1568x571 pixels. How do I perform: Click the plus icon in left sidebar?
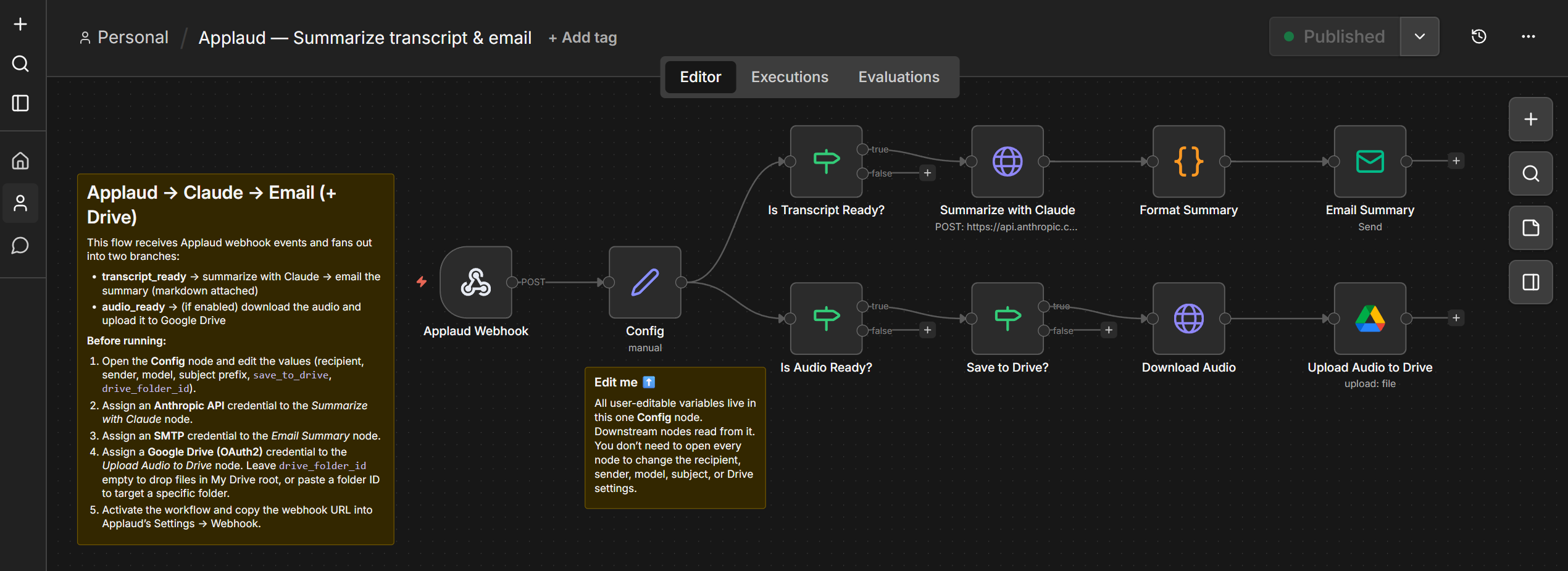pos(20,24)
